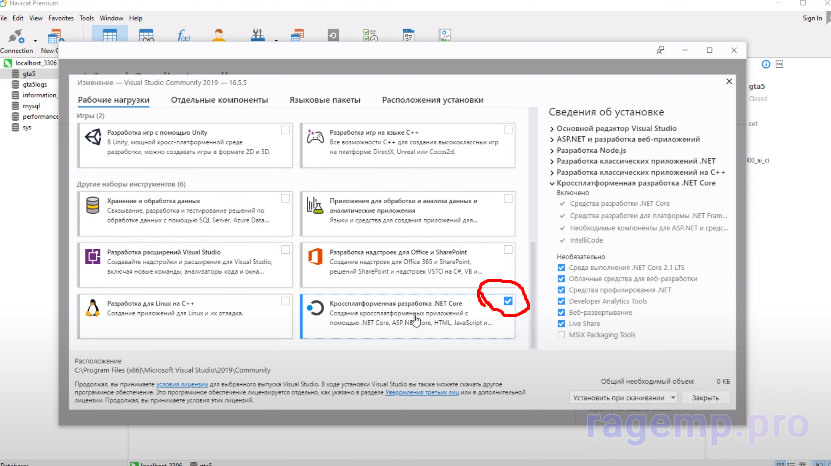Viewport: 831px width, 466px height.
Task: Enable MSIX Packaging Tools option
Action: pyautogui.click(x=561, y=335)
